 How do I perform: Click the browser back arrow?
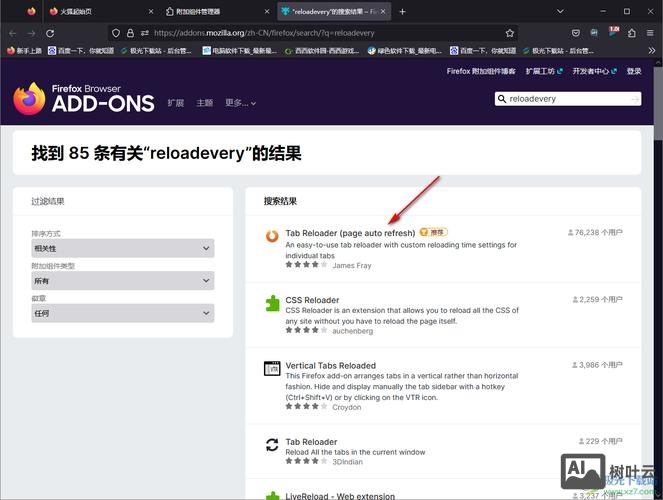click(13, 33)
